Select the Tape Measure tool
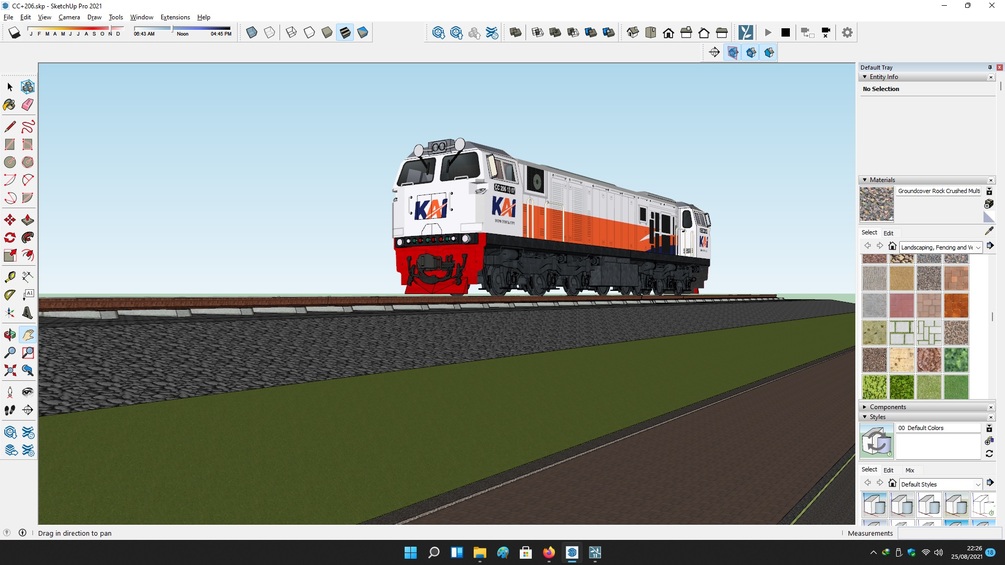Viewport: 1005px width, 565px height. 10,277
